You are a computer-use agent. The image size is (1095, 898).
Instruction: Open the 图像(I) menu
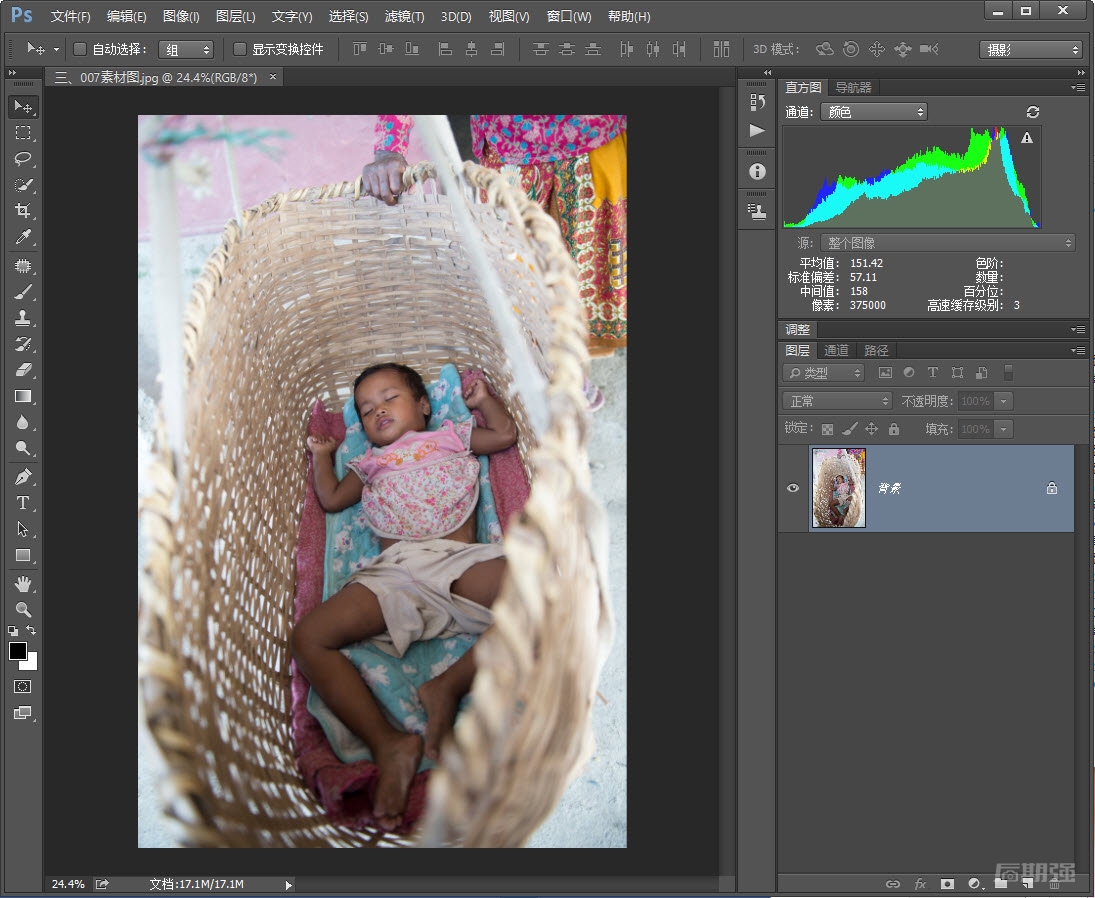click(x=181, y=17)
